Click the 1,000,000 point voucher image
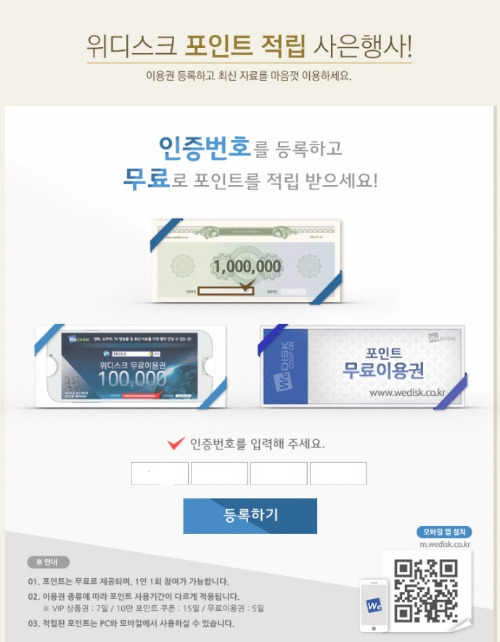The height and width of the screenshot is (642, 500). point(246,261)
